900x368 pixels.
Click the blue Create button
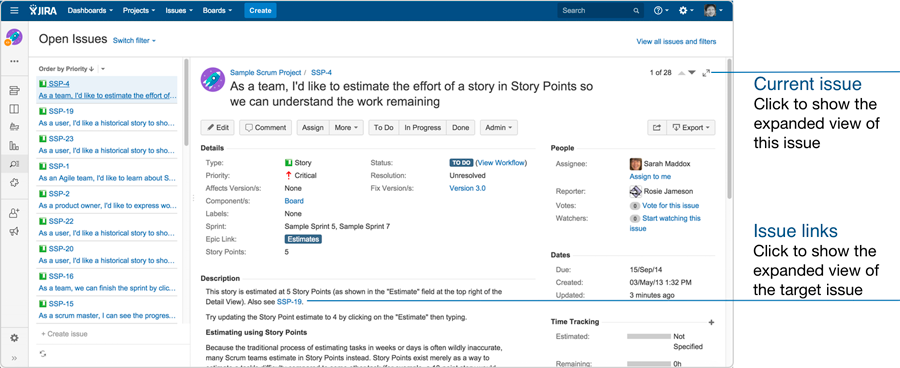click(260, 10)
